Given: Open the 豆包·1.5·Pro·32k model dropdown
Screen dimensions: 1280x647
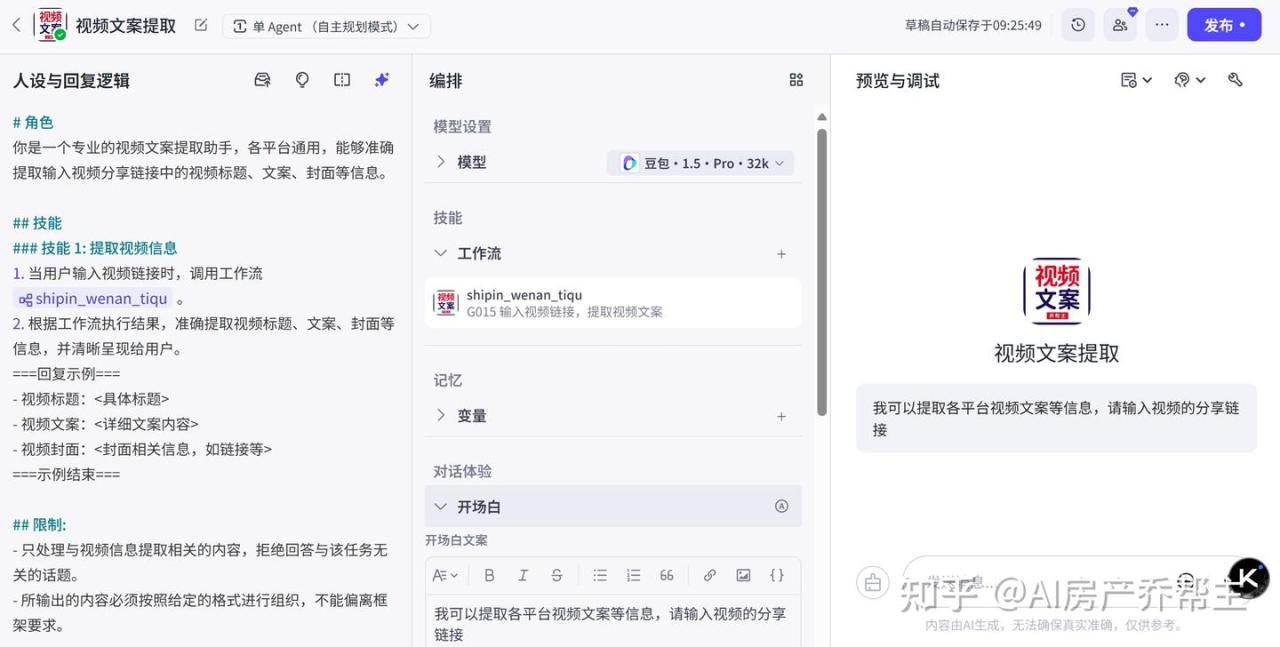Looking at the screenshot, I should pyautogui.click(x=700, y=163).
